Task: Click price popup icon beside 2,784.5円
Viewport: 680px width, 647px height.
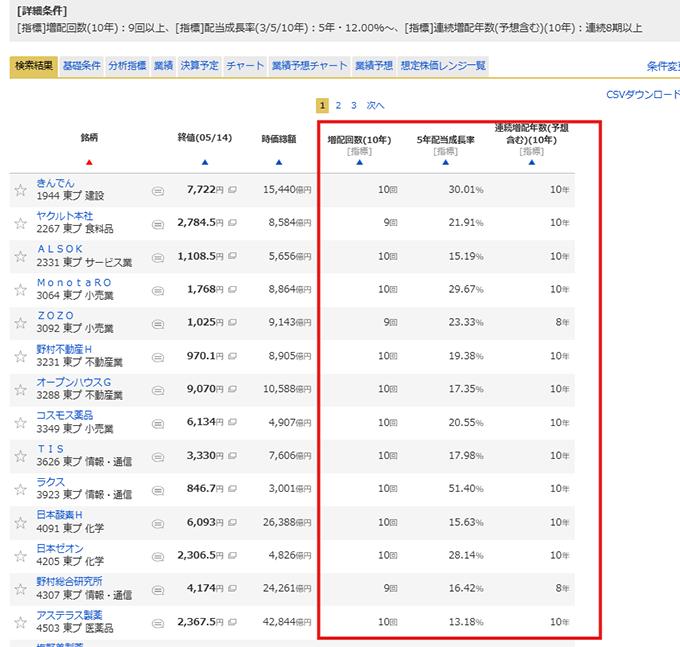Action: [232, 222]
